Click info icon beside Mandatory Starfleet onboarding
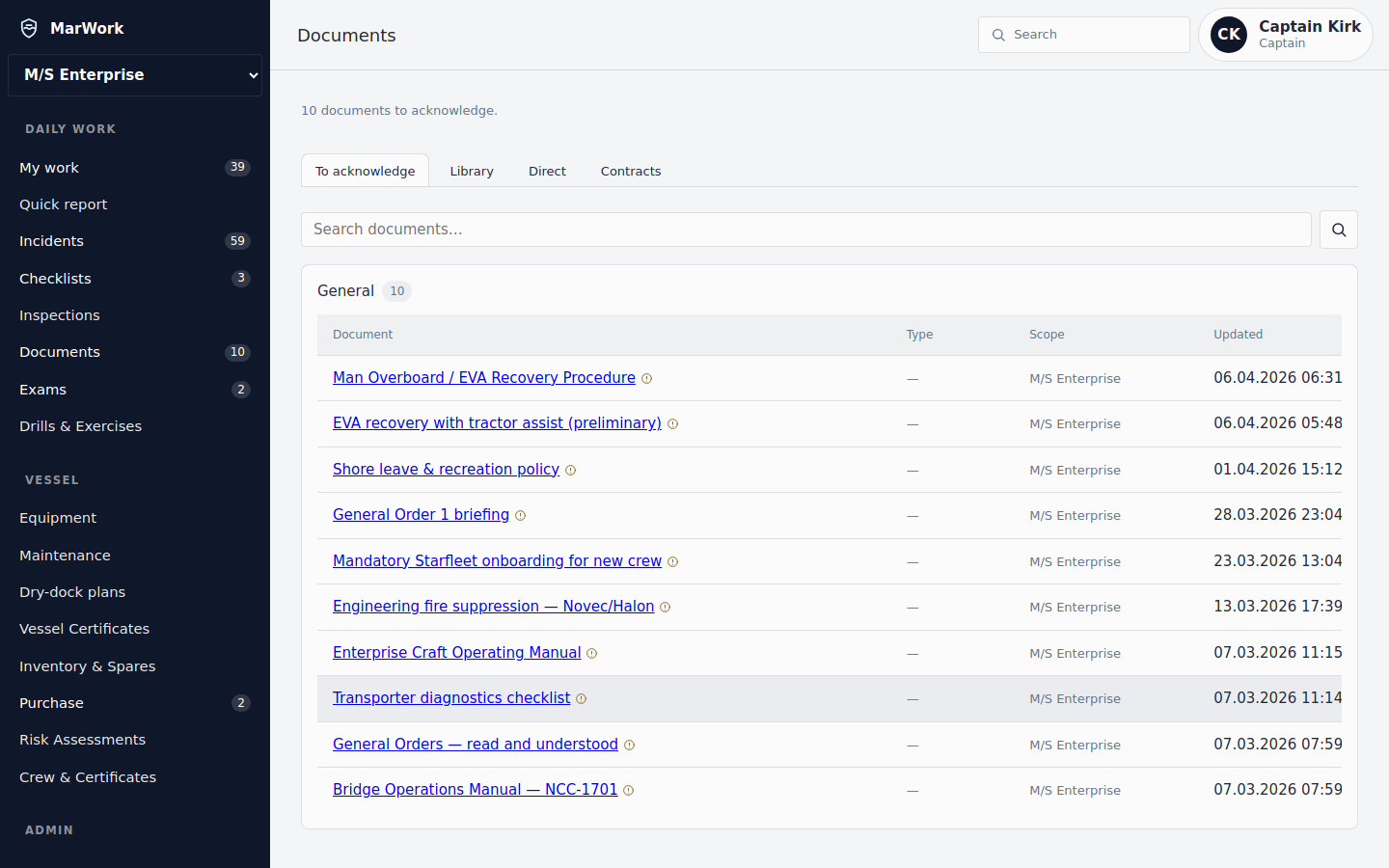The height and width of the screenshot is (868, 1389). (673, 562)
